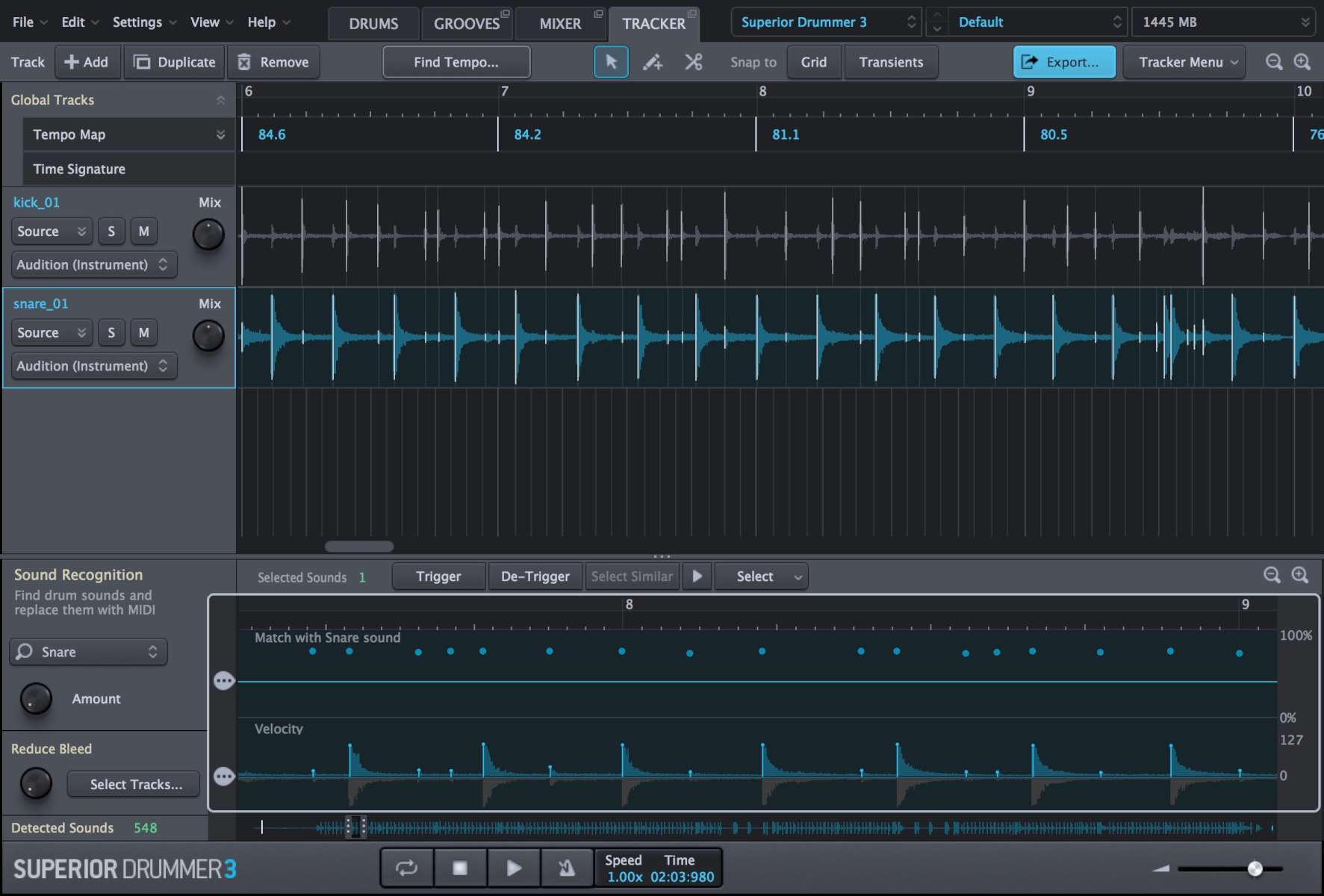Open the Audition (Instrument) dropdown for kick_01
The image size is (1324, 896).
click(93, 264)
